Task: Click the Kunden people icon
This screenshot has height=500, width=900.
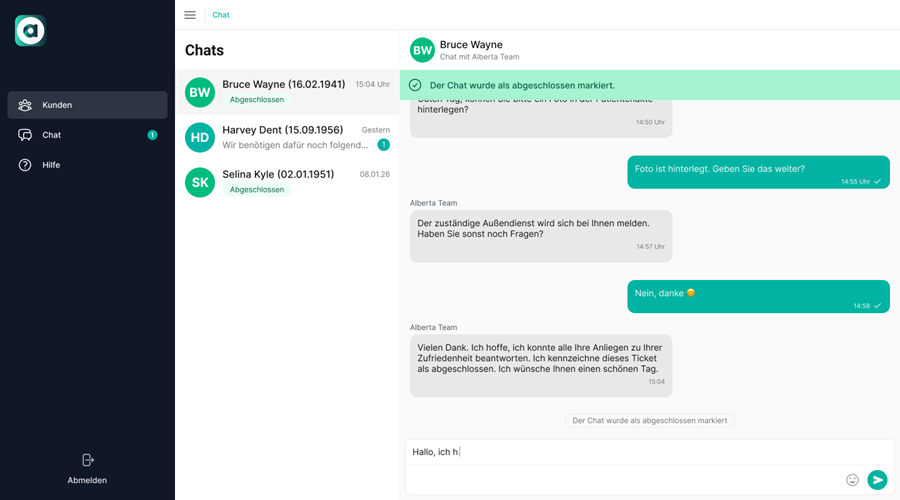Action: tap(25, 105)
